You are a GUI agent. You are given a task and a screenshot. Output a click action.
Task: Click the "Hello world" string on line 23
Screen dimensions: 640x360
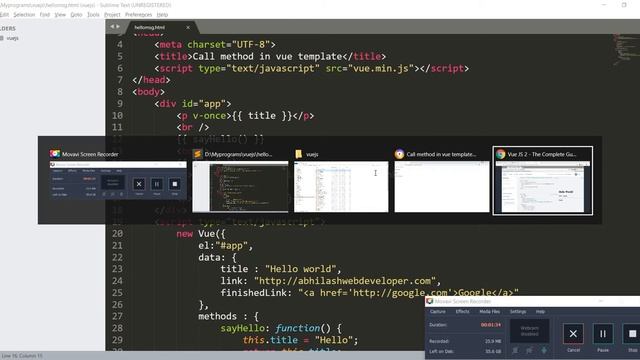click(300, 269)
